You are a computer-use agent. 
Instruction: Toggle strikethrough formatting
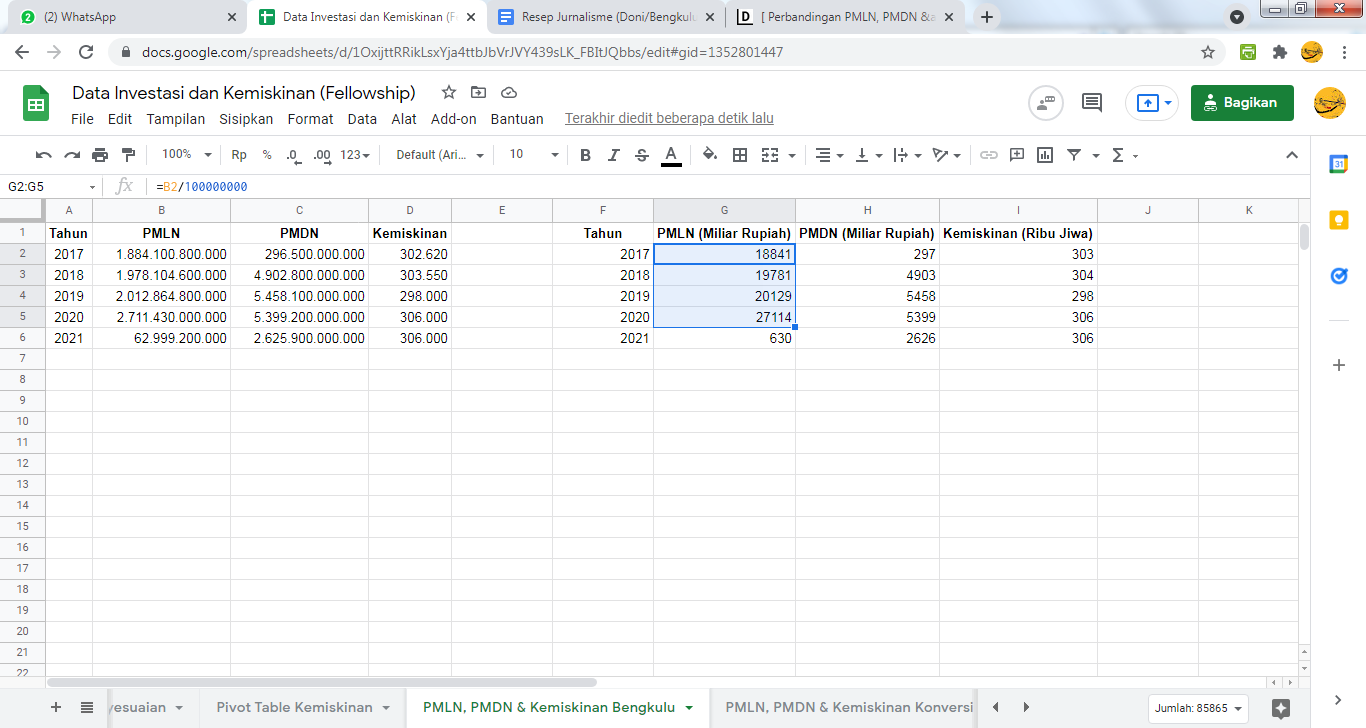[x=642, y=155]
